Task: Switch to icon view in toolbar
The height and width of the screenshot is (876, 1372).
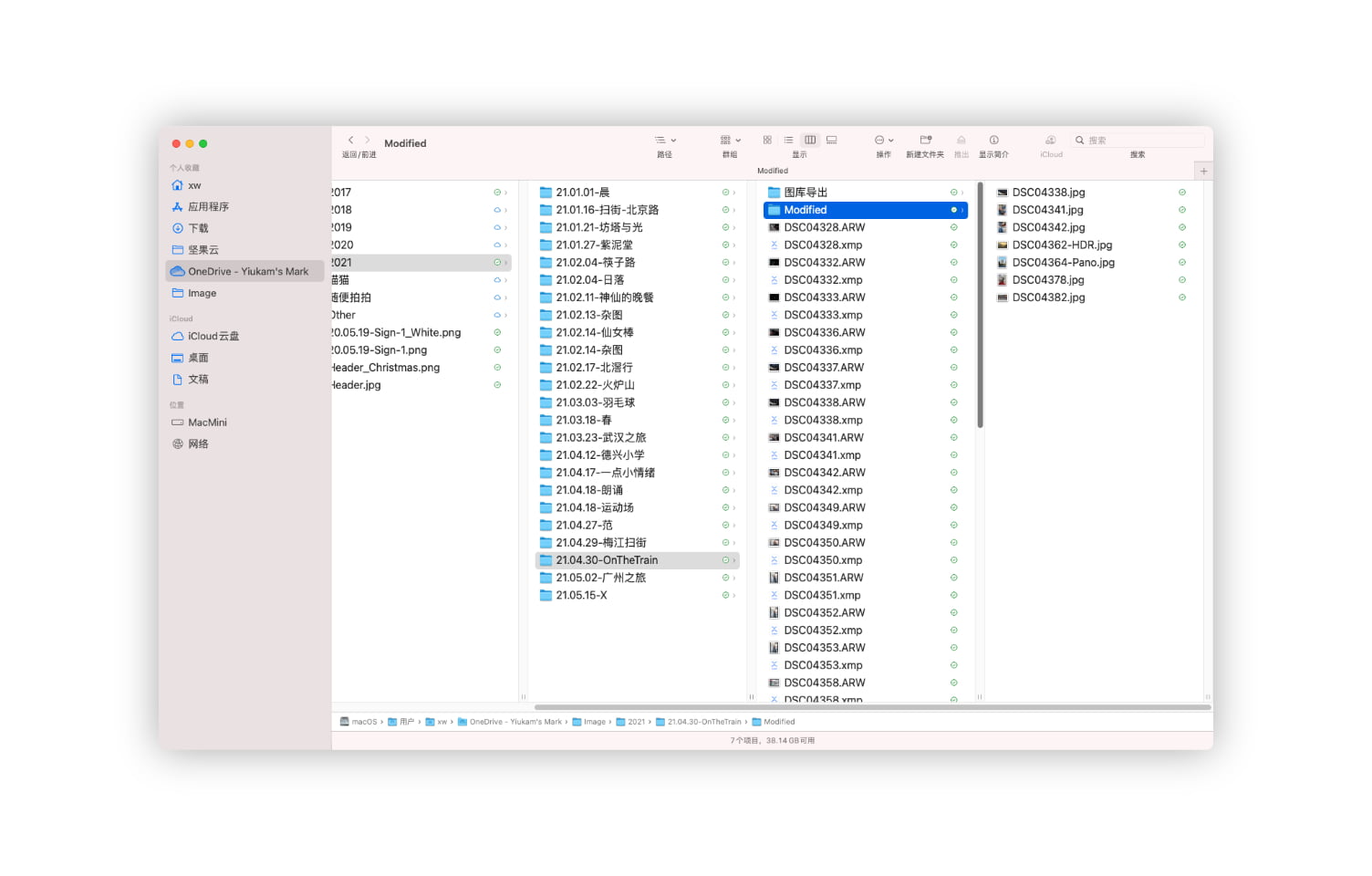Action: (767, 140)
